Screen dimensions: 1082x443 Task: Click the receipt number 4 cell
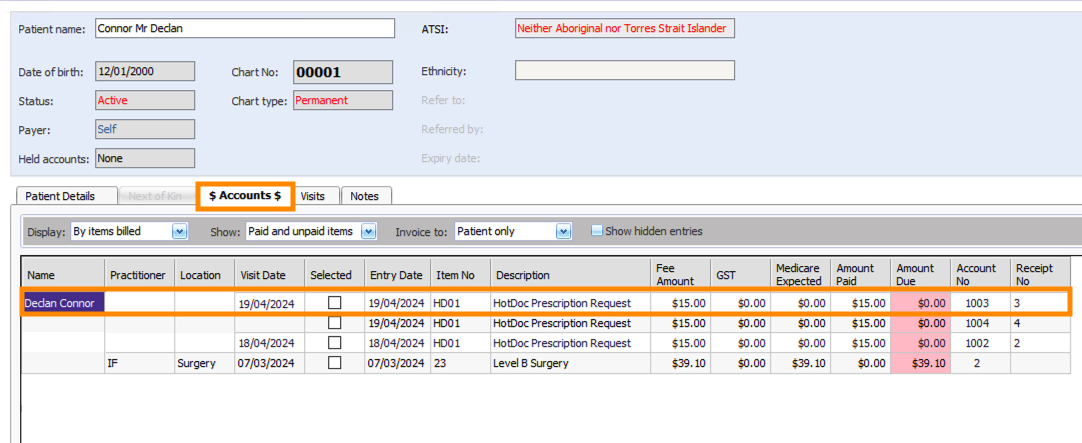pos(1040,322)
